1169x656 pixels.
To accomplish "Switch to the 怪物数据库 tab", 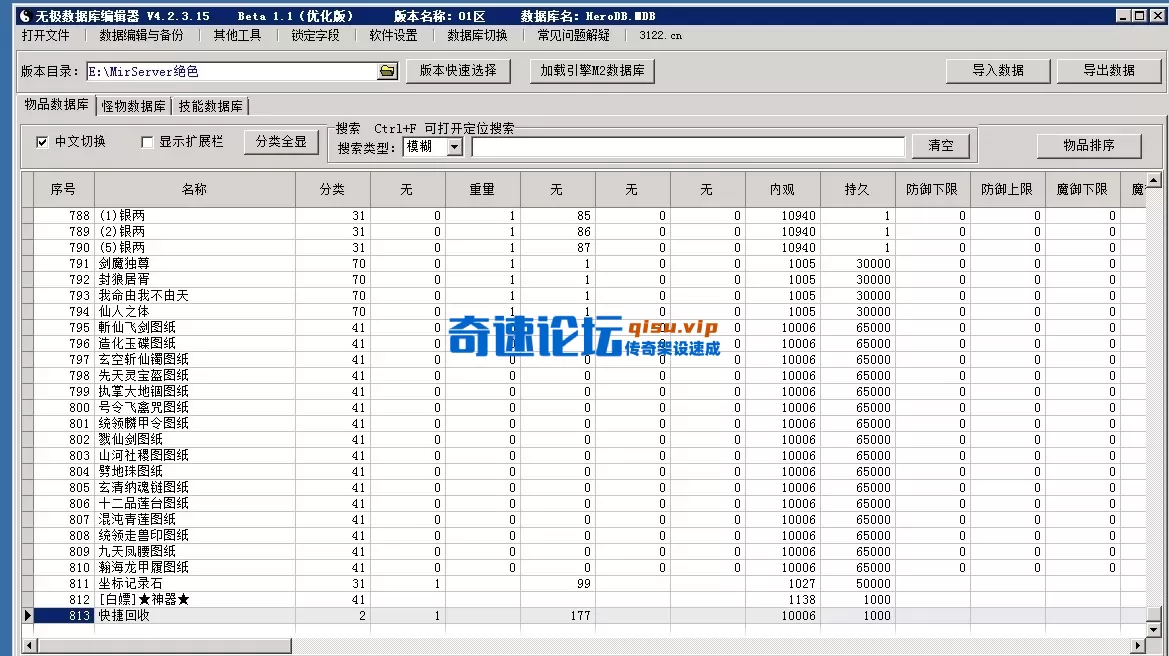I will (x=133, y=106).
